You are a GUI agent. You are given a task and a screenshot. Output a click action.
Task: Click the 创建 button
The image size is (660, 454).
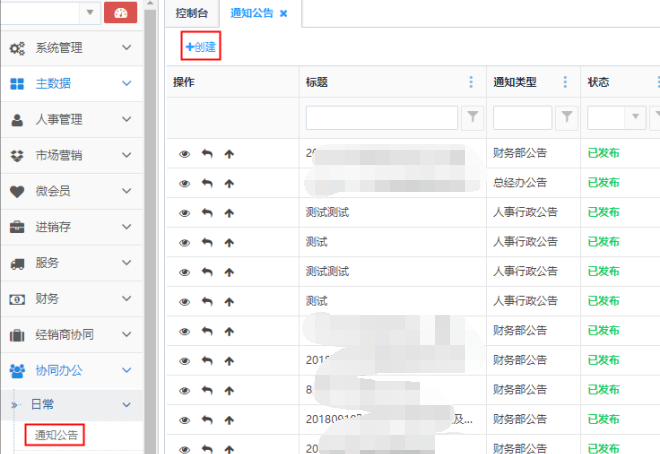(x=201, y=46)
